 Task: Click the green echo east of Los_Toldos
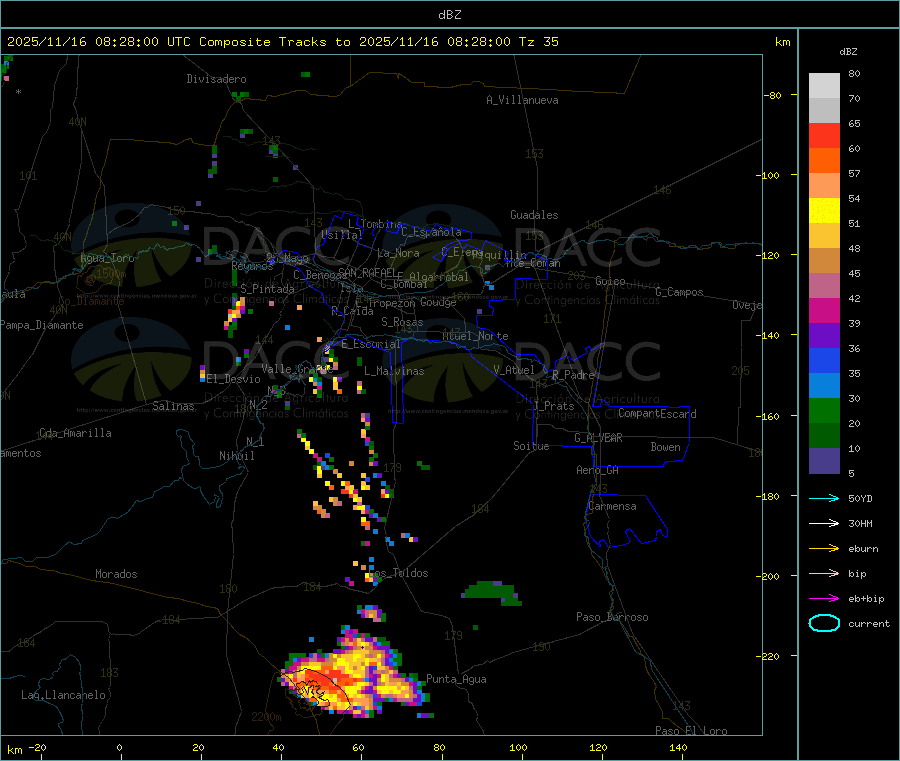tap(492, 592)
